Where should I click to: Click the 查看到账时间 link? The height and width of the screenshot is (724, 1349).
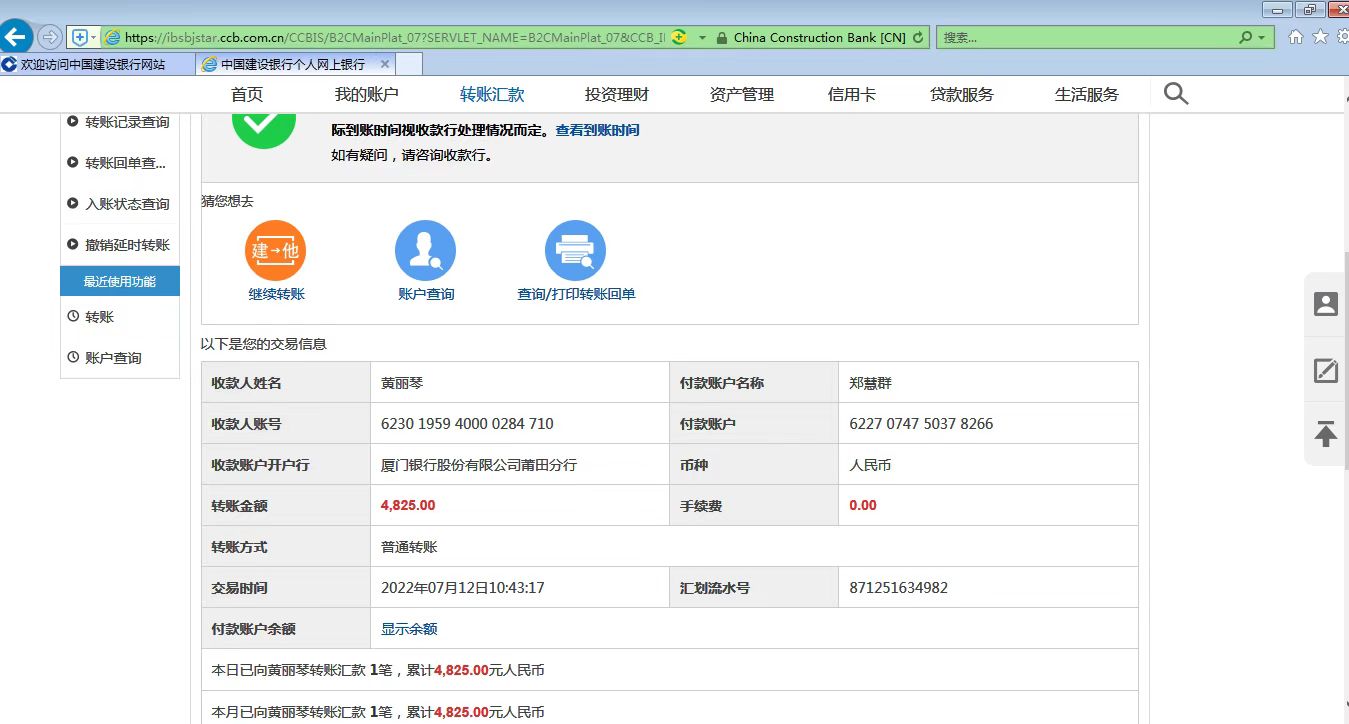[597, 130]
